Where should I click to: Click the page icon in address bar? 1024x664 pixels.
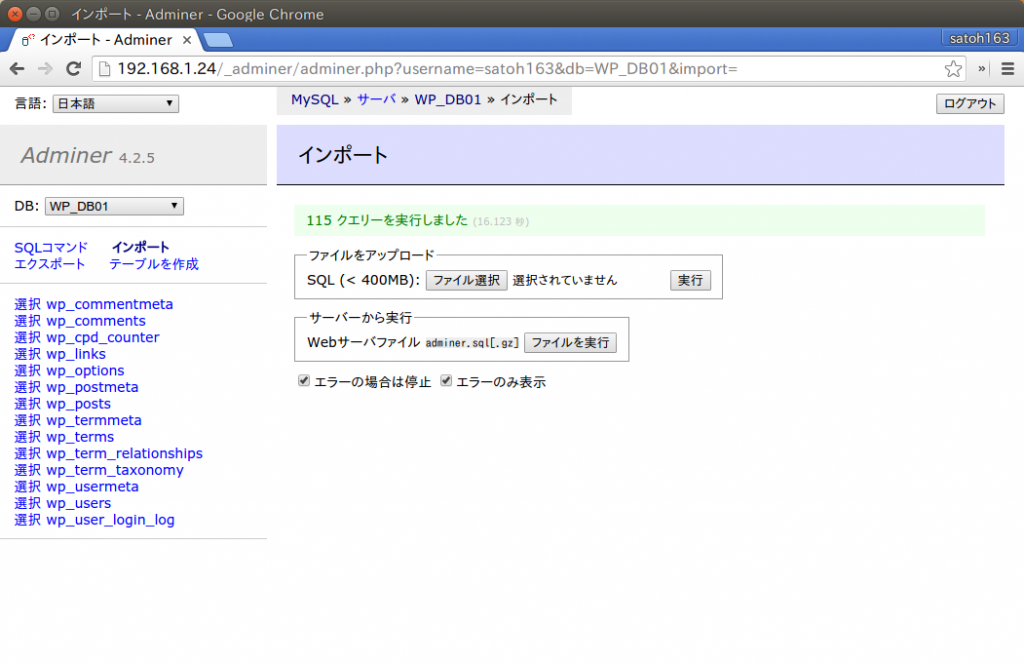pos(104,69)
